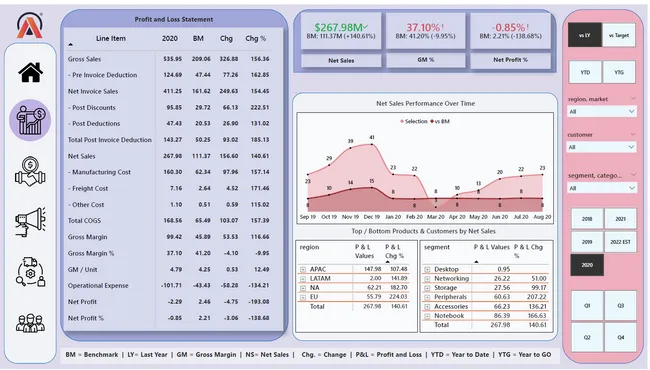Select the Operational Expense row
This screenshot has width=650, height=370.
(x=169, y=285)
